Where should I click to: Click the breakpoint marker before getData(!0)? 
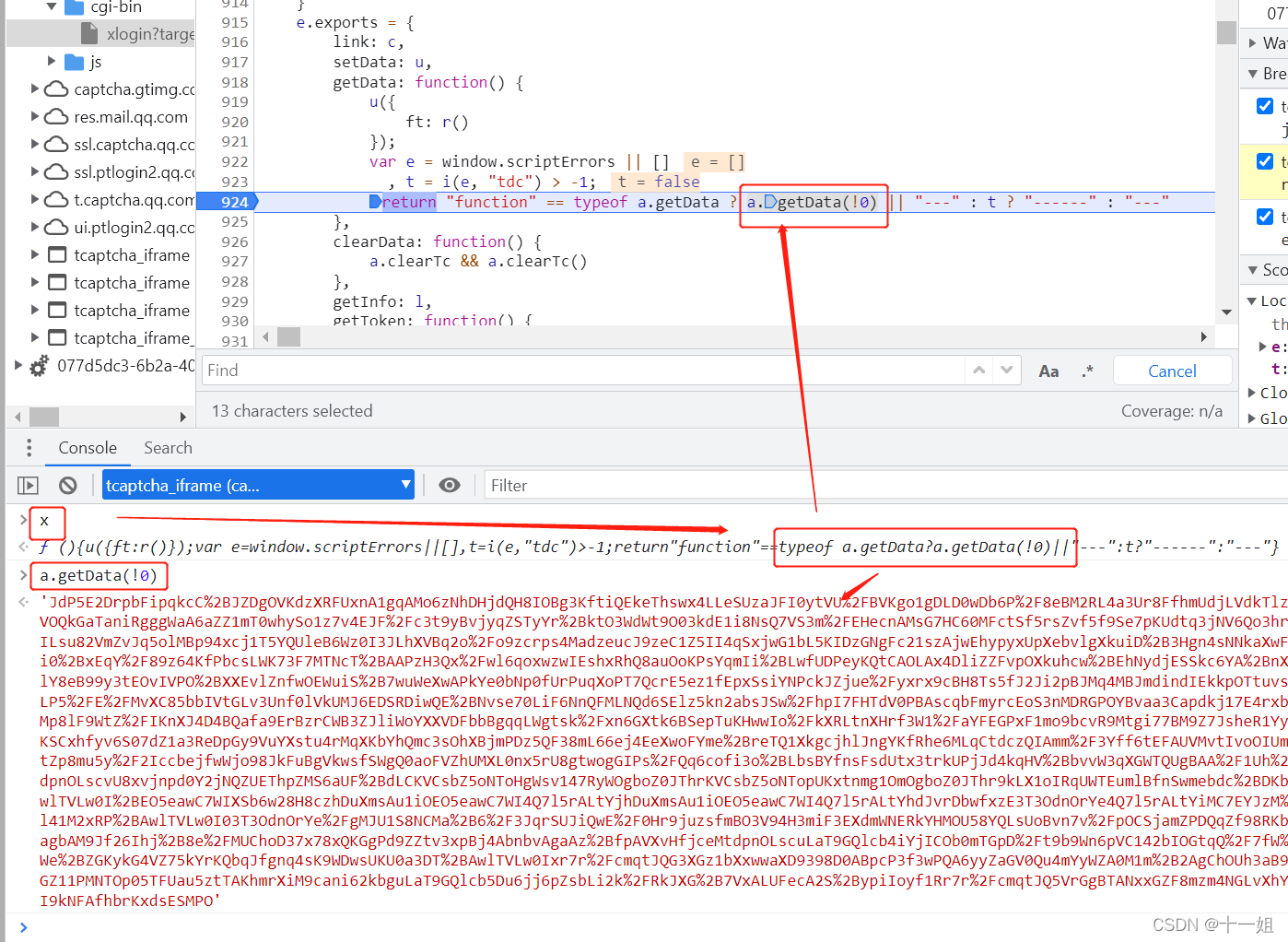coord(770,202)
